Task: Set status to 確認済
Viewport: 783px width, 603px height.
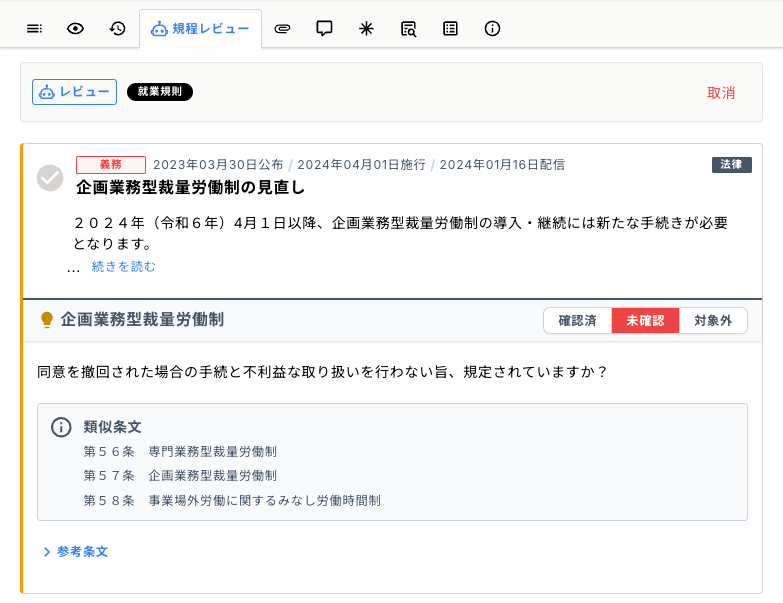Action: click(577, 321)
